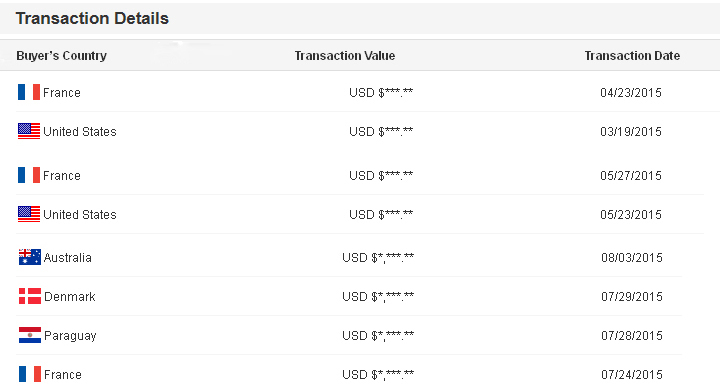
Task: Click the 08/03/2015 transaction date
Action: (x=632, y=258)
